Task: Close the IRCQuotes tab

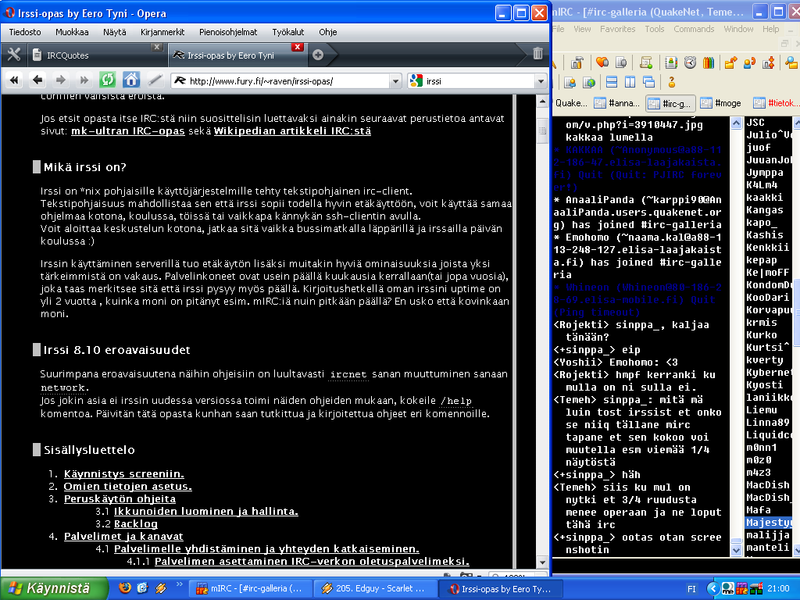Action: (157, 47)
